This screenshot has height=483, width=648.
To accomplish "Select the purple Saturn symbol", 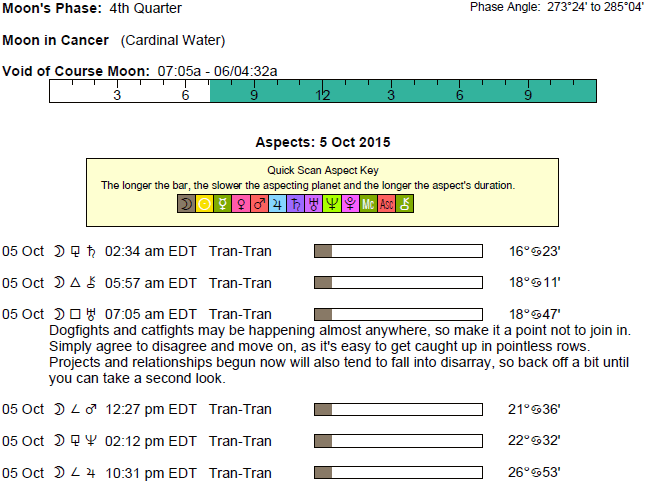I will pos(295,204).
